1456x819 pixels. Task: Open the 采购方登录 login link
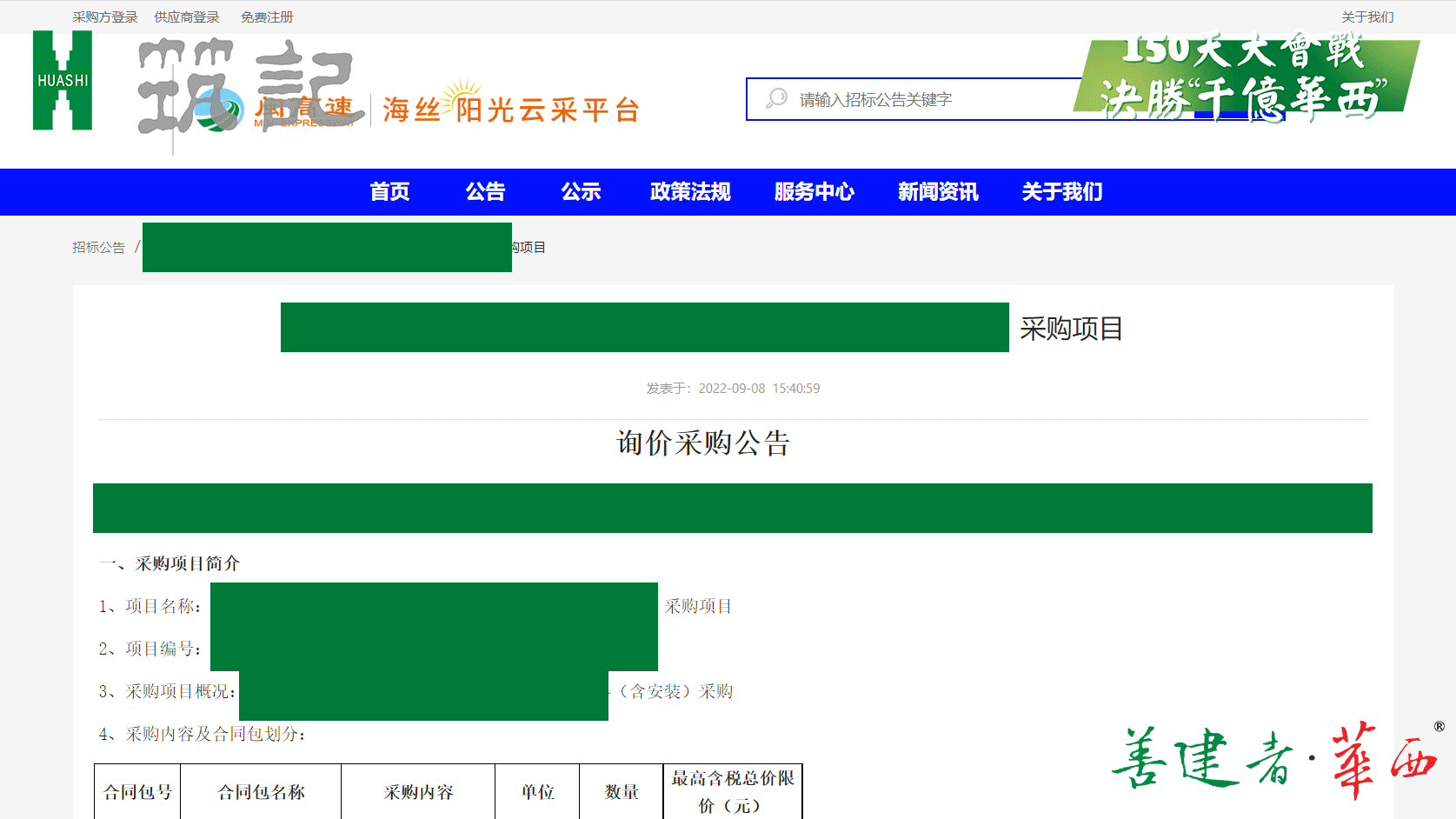coord(105,17)
